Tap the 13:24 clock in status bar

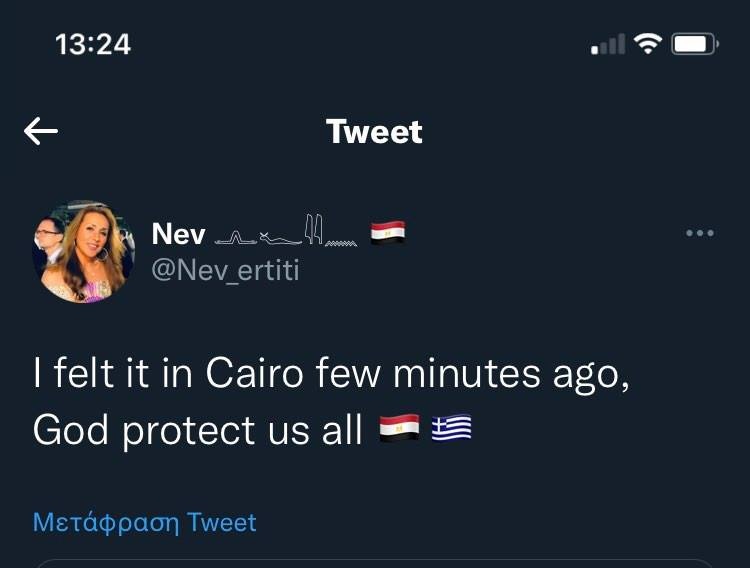(93, 44)
